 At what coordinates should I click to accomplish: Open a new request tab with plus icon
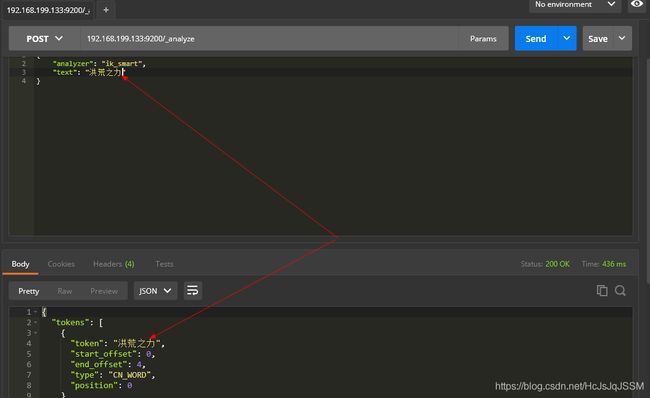click(106, 10)
